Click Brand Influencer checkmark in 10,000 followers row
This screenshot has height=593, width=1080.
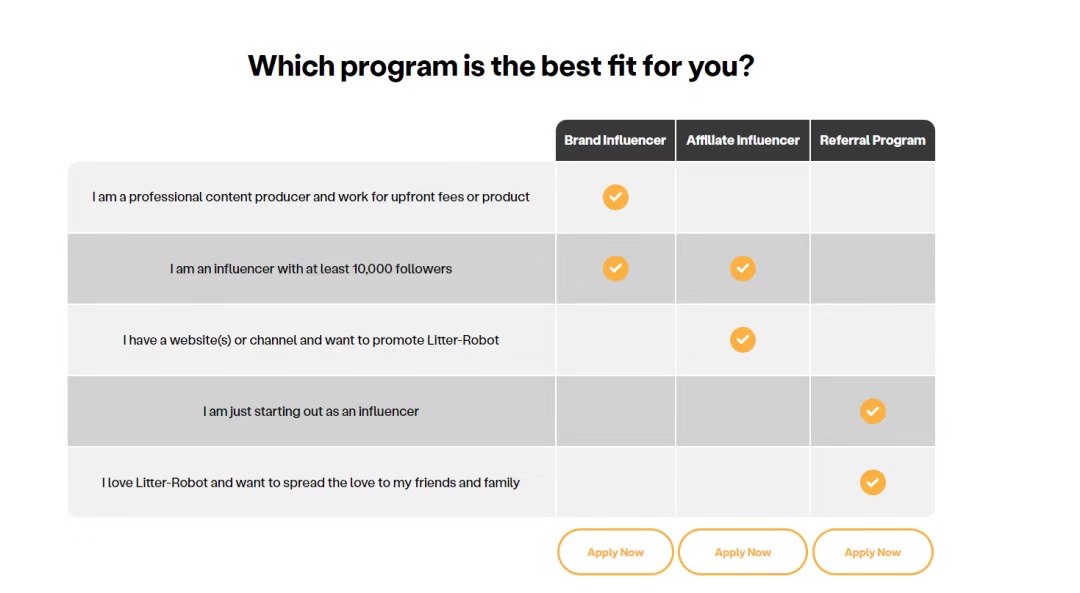tap(615, 268)
